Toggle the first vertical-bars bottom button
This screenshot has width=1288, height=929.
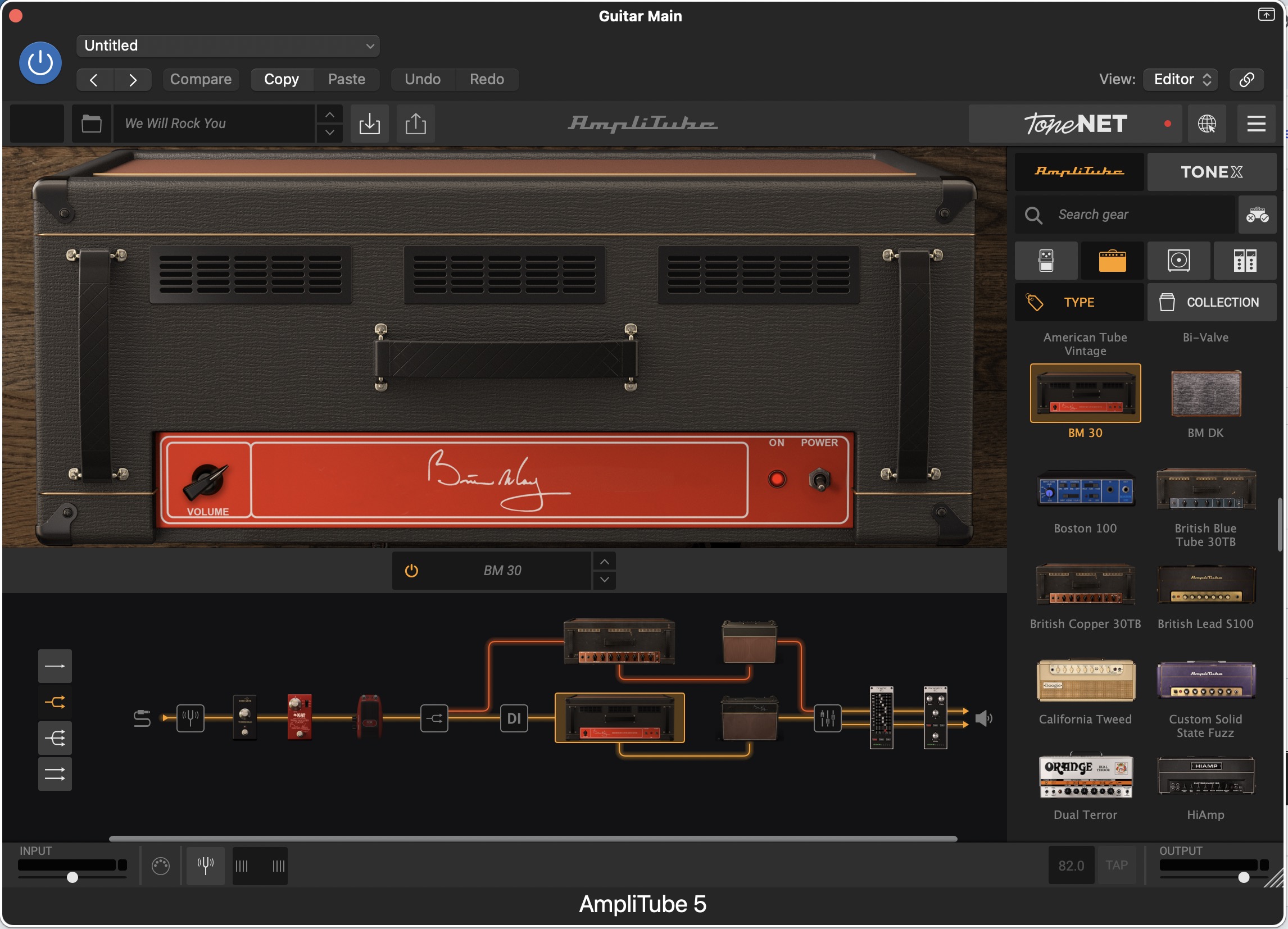pyautogui.click(x=241, y=866)
